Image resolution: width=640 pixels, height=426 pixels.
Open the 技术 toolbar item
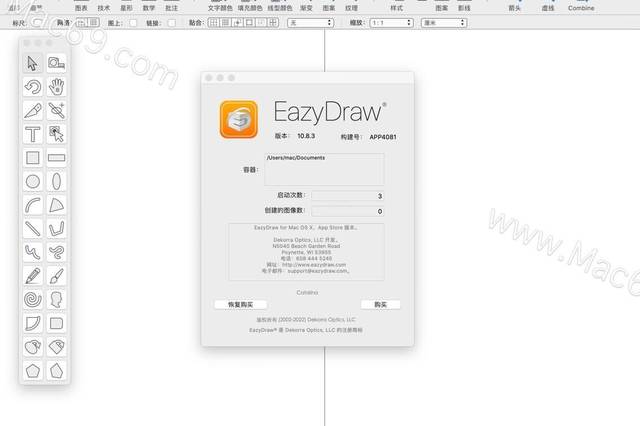coord(104,6)
